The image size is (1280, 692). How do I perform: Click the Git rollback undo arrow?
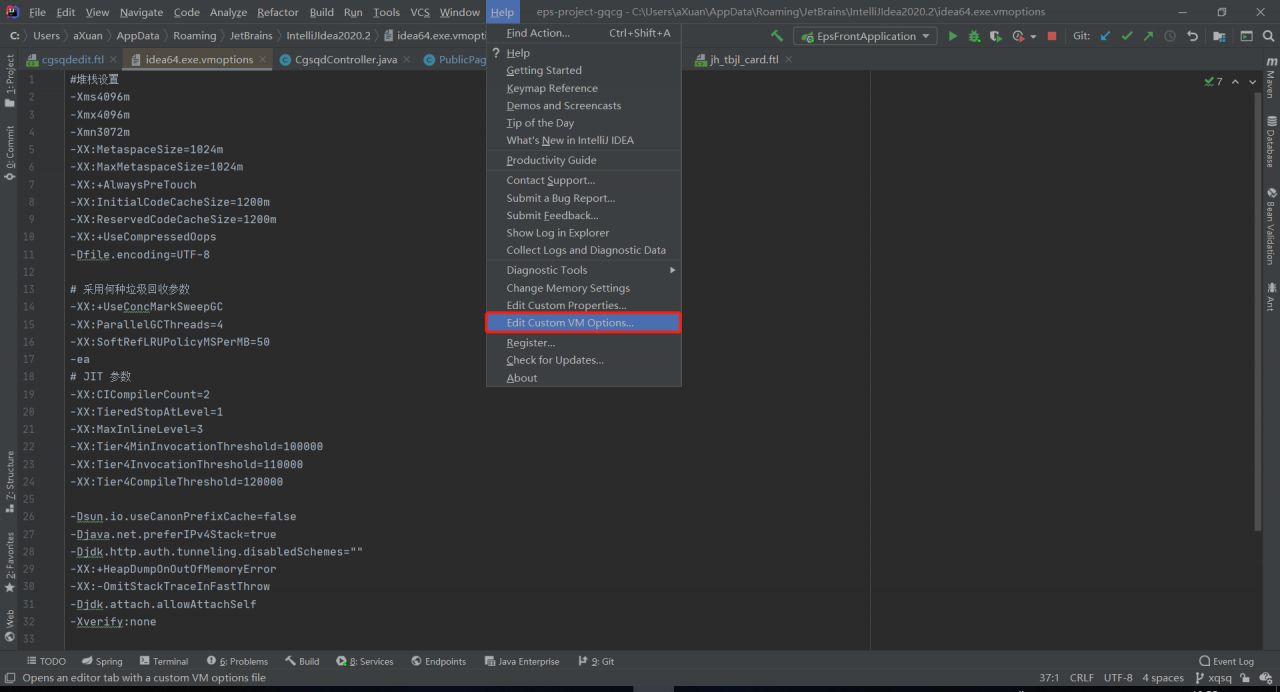pyautogui.click(x=1192, y=36)
